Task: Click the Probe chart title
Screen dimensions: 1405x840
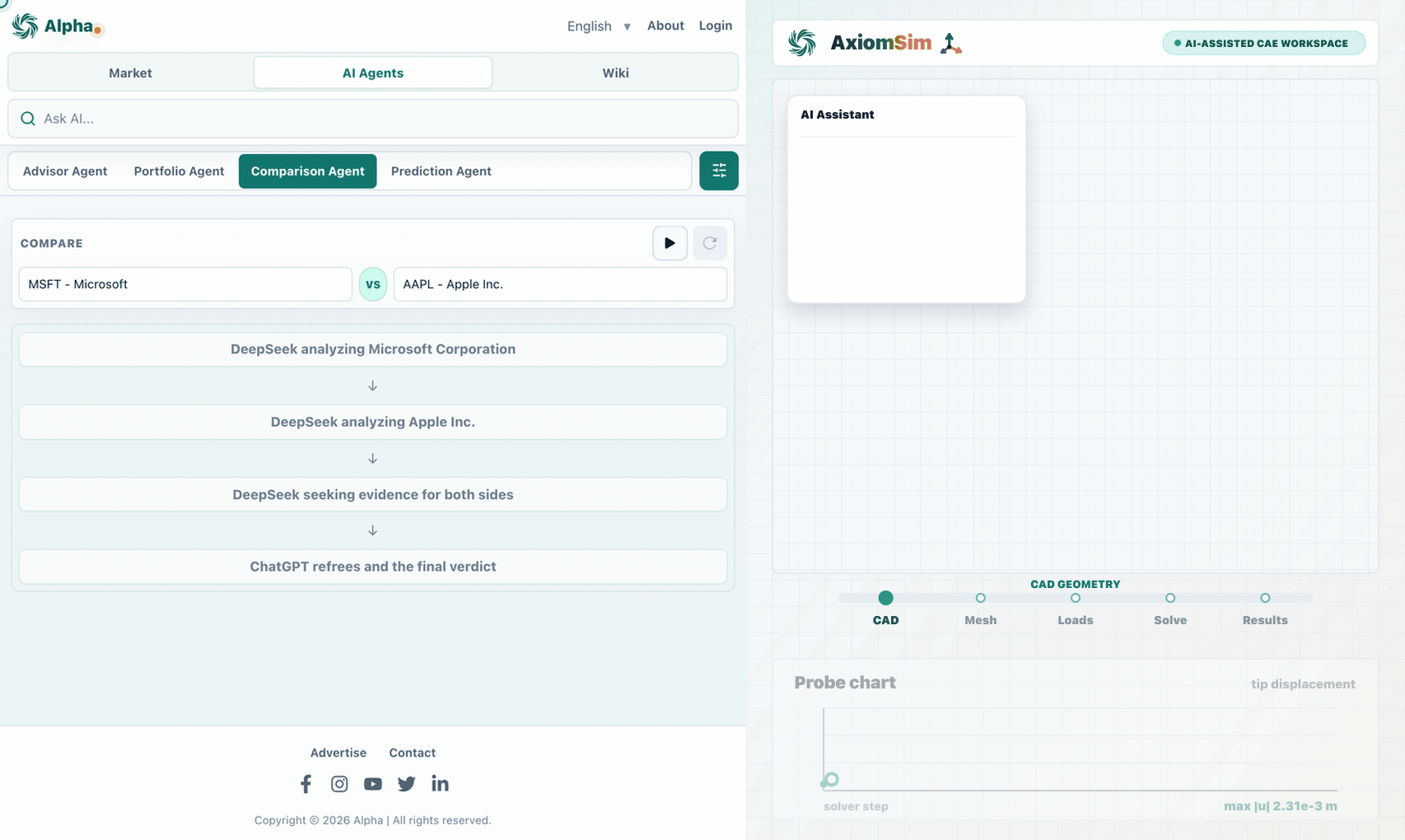Action: click(845, 683)
